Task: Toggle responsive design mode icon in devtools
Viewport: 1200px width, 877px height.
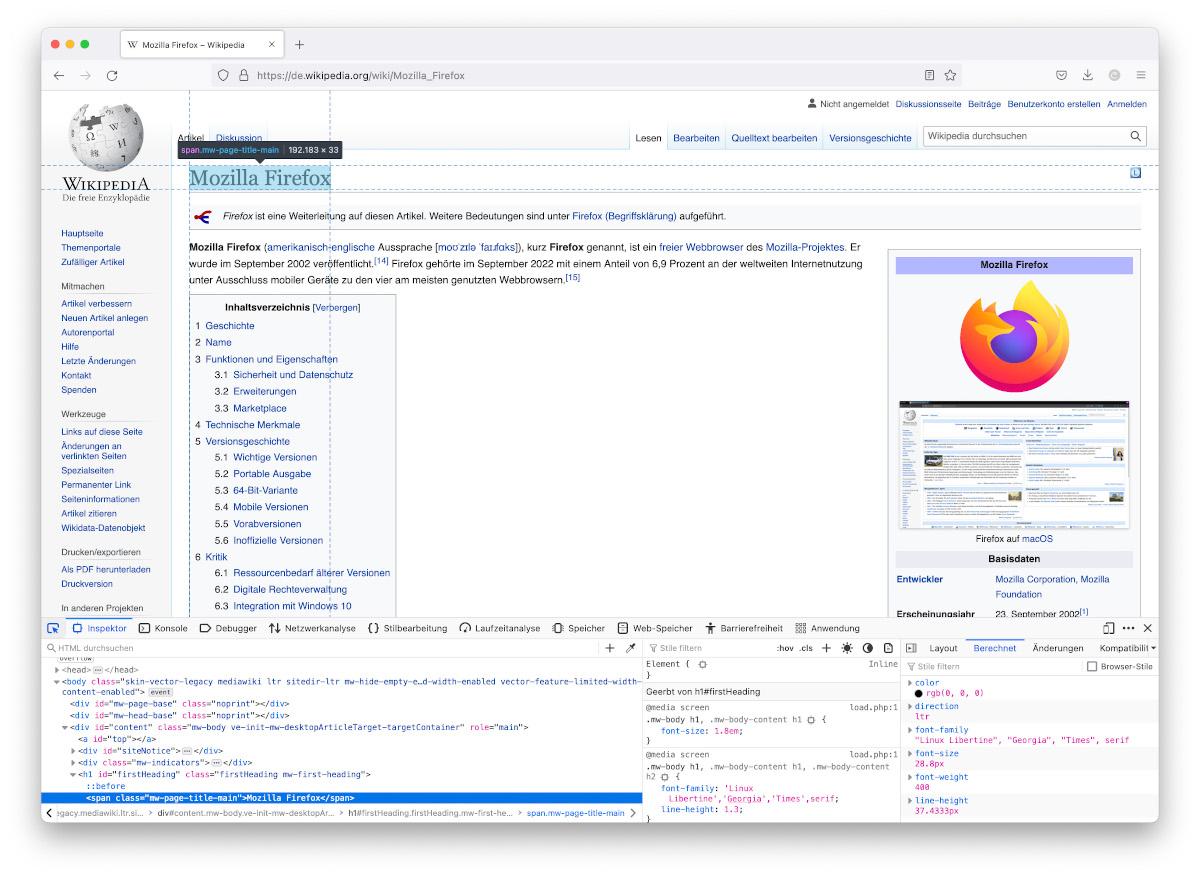Action: point(1108,628)
